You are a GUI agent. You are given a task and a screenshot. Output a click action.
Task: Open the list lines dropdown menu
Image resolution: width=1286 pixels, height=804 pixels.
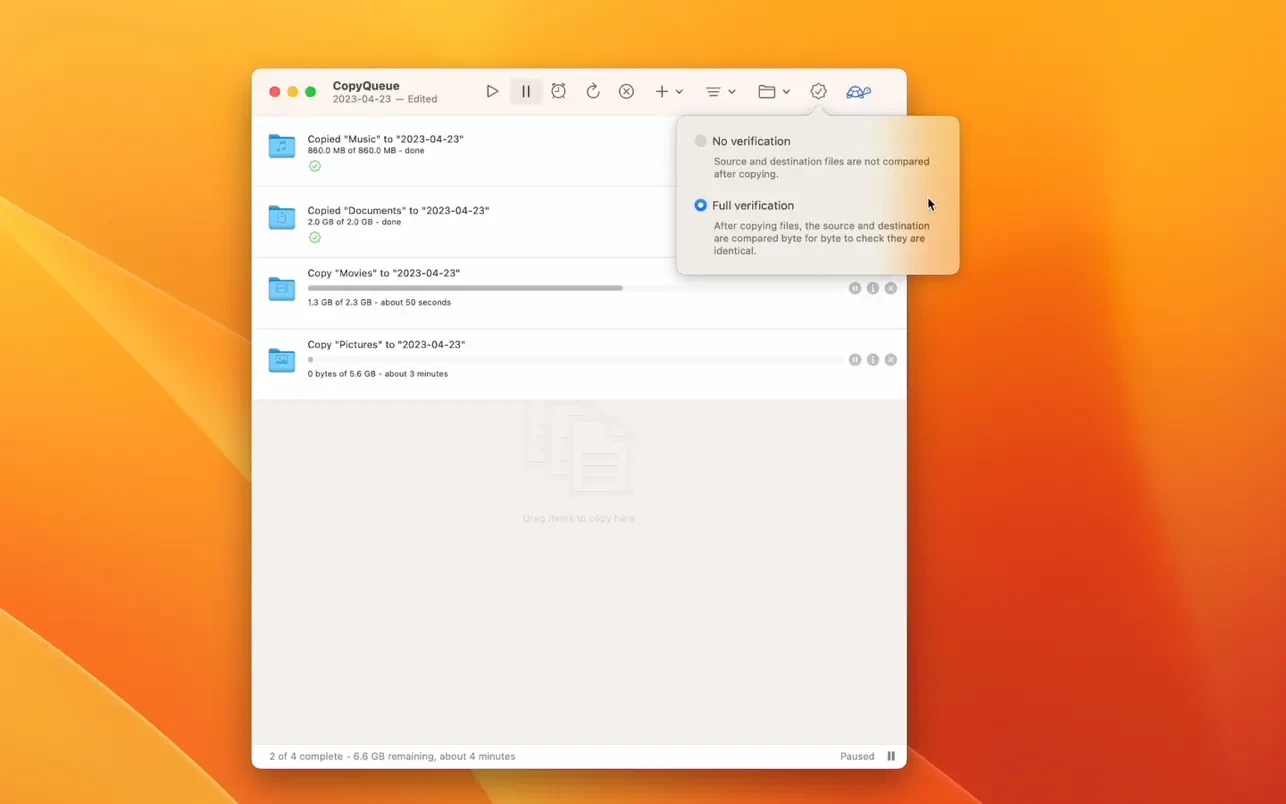[x=720, y=91]
